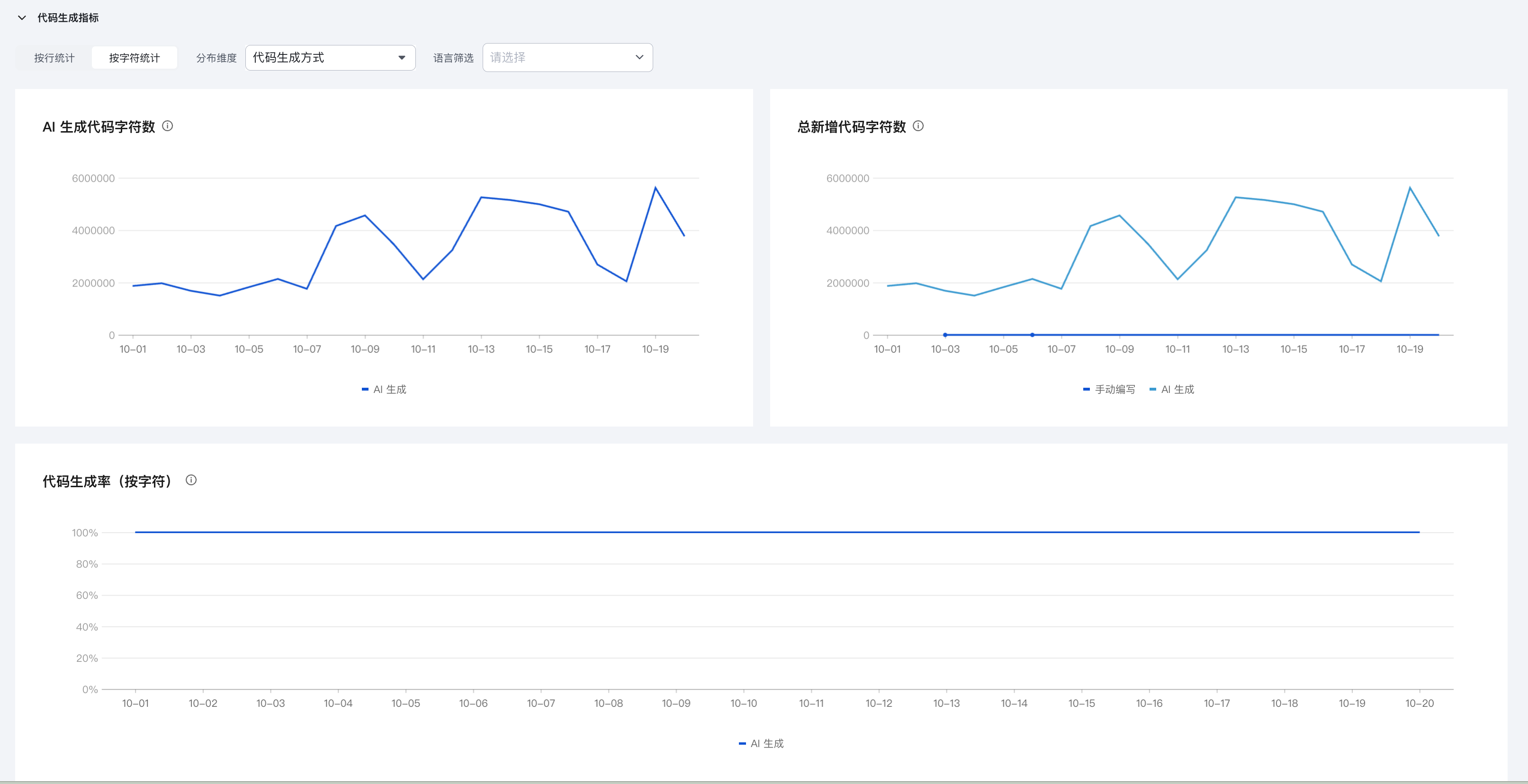
Task: Click the 60% y-axis label
Action: [x=87, y=596]
